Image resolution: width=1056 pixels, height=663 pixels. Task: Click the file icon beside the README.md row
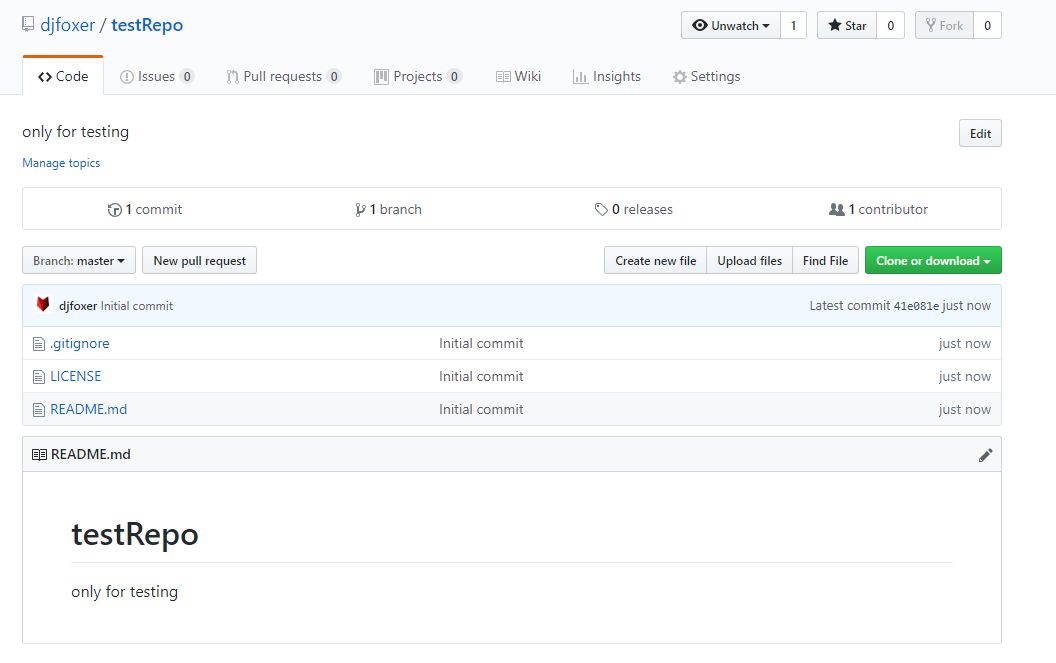coord(39,410)
